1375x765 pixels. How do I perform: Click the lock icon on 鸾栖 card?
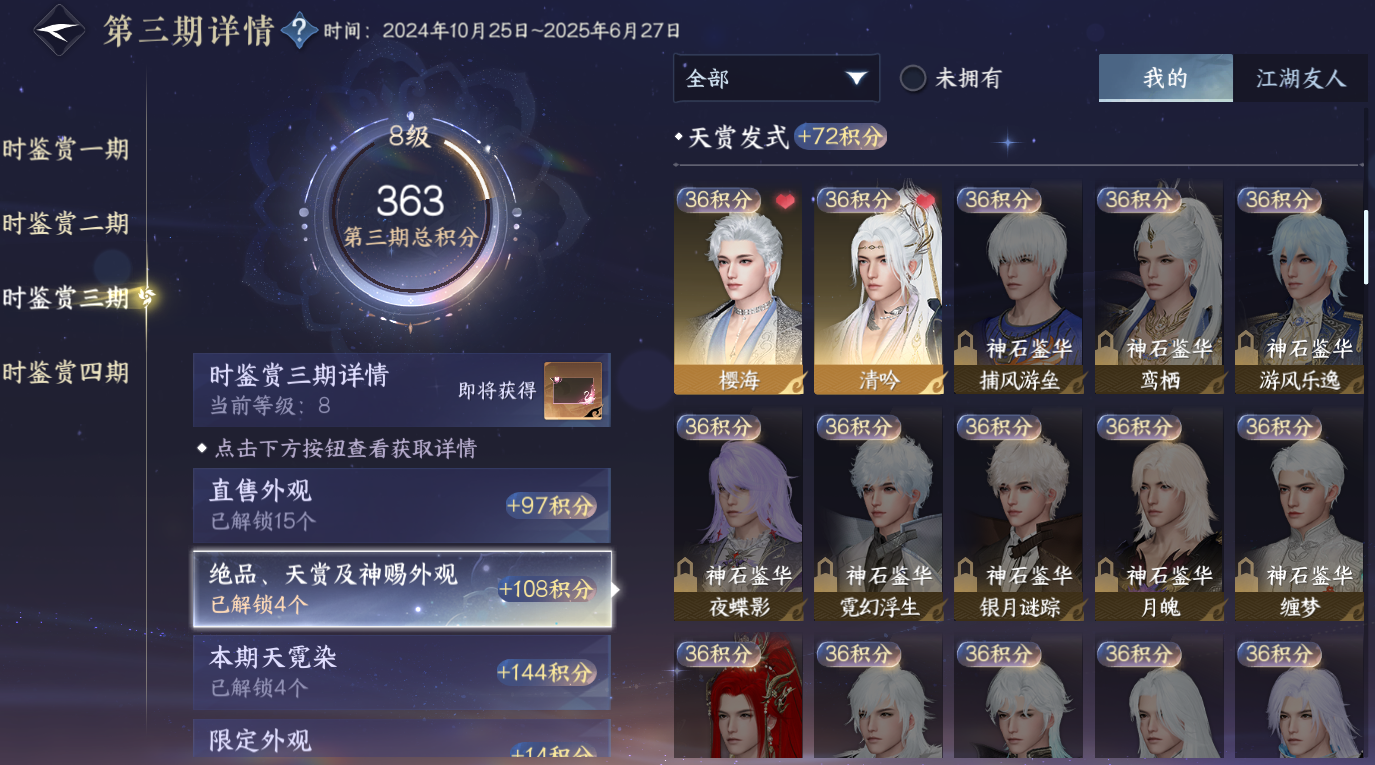click(x=1106, y=349)
